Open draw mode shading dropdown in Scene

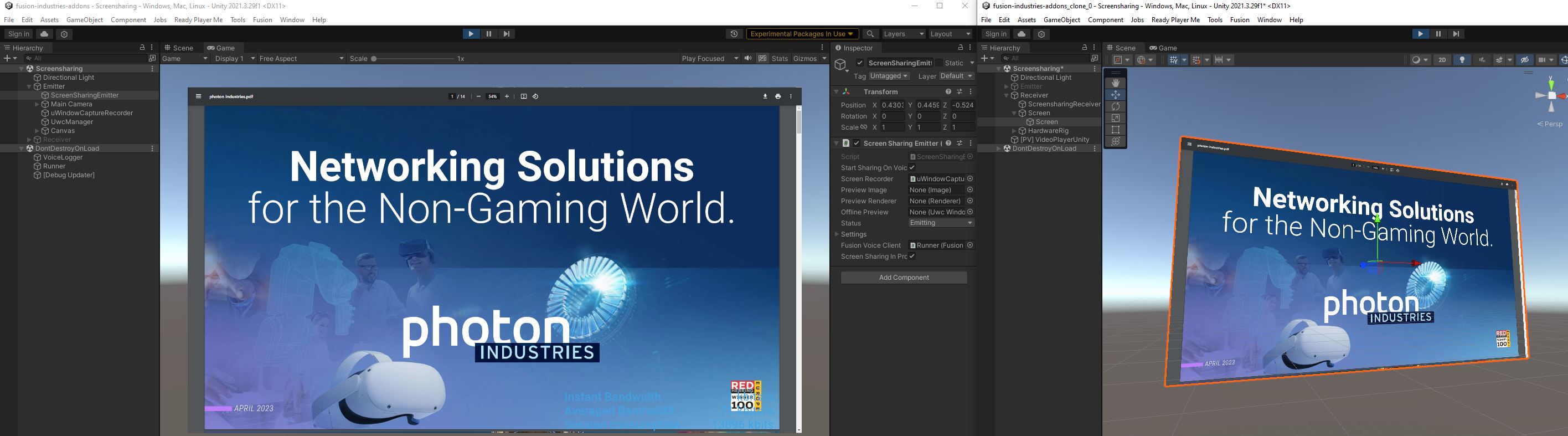coord(1420,60)
